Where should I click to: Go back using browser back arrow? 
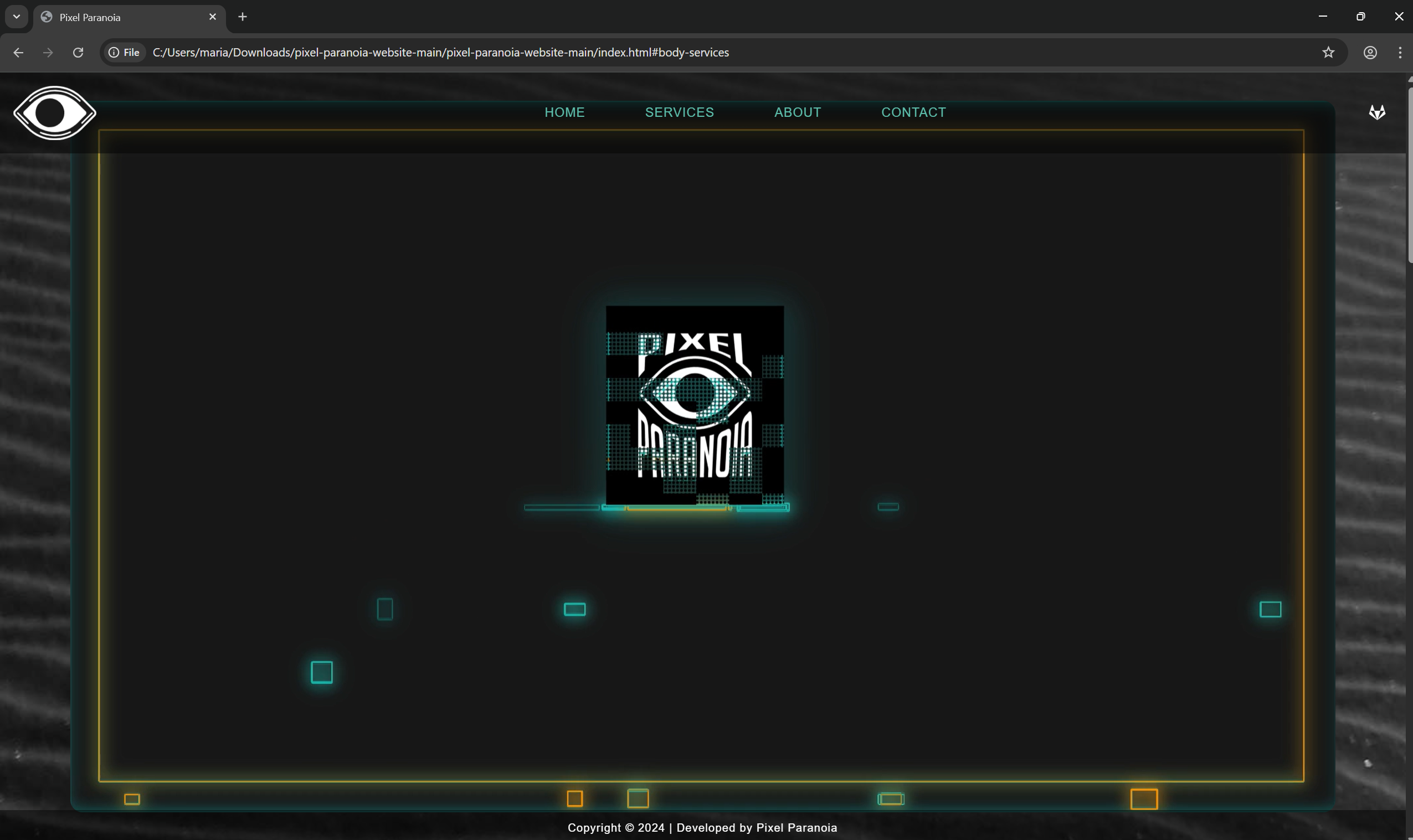[18, 52]
